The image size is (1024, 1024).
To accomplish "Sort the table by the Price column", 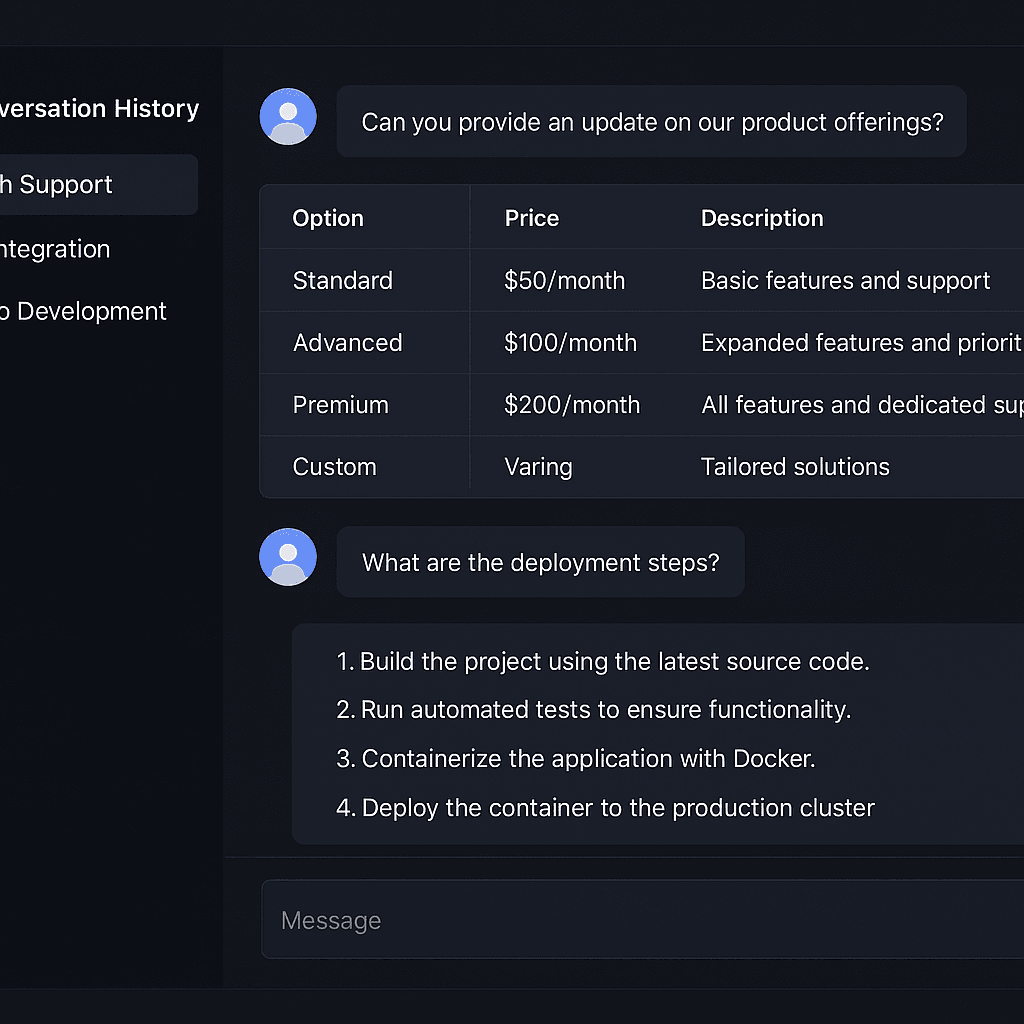I will pos(531,217).
